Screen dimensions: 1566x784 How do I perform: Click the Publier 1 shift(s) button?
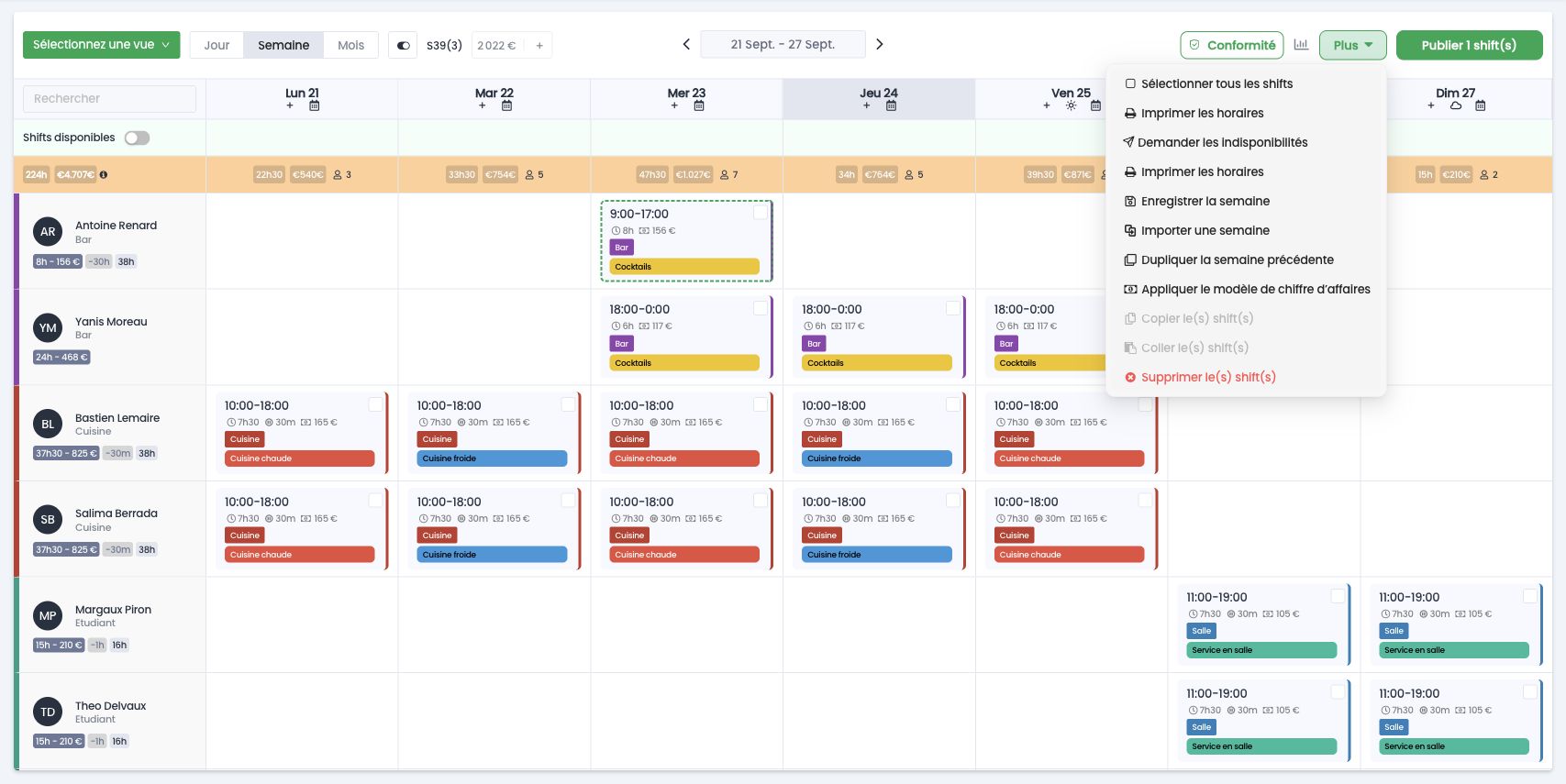pos(1469,45)
